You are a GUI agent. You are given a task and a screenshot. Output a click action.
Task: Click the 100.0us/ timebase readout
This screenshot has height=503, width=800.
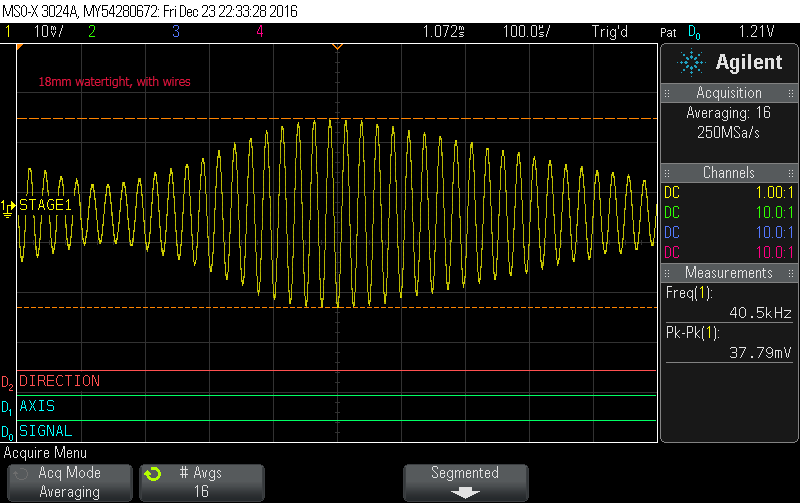[x=527, y=31]
